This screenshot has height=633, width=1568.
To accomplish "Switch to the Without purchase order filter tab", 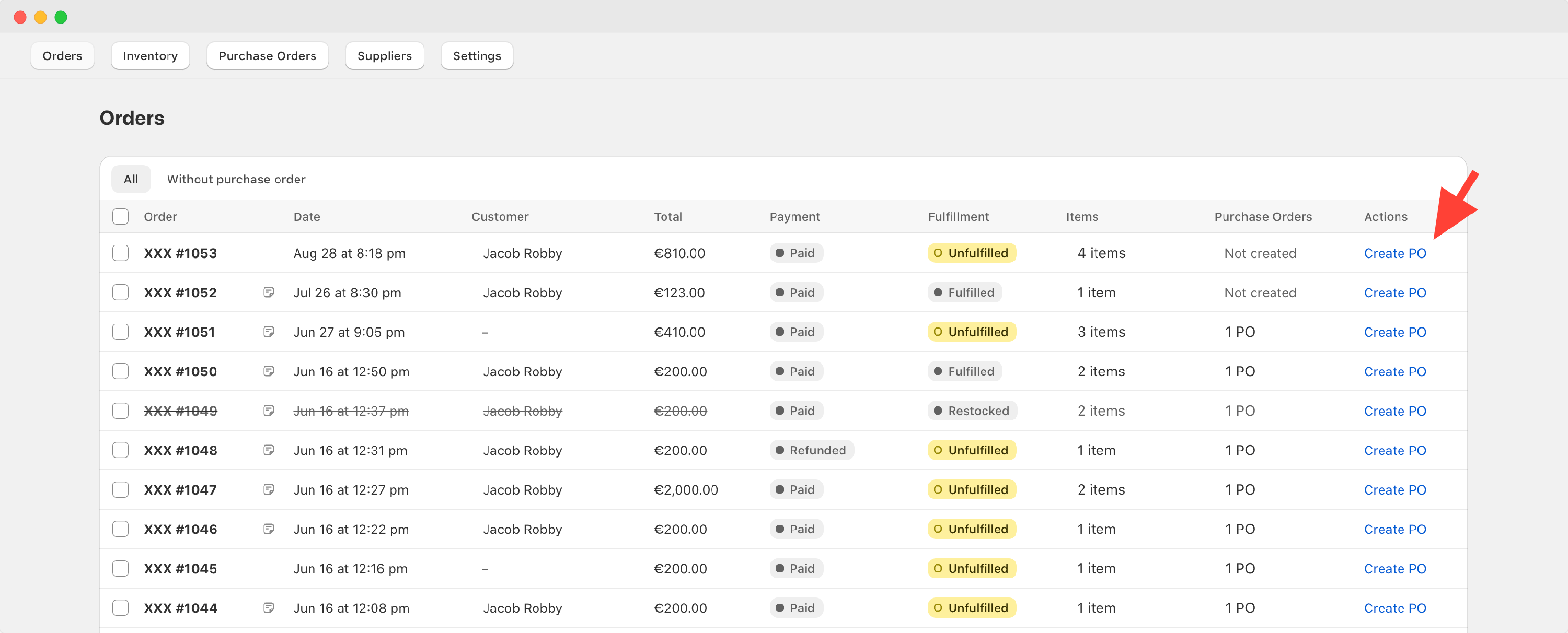I will (236, 179).
